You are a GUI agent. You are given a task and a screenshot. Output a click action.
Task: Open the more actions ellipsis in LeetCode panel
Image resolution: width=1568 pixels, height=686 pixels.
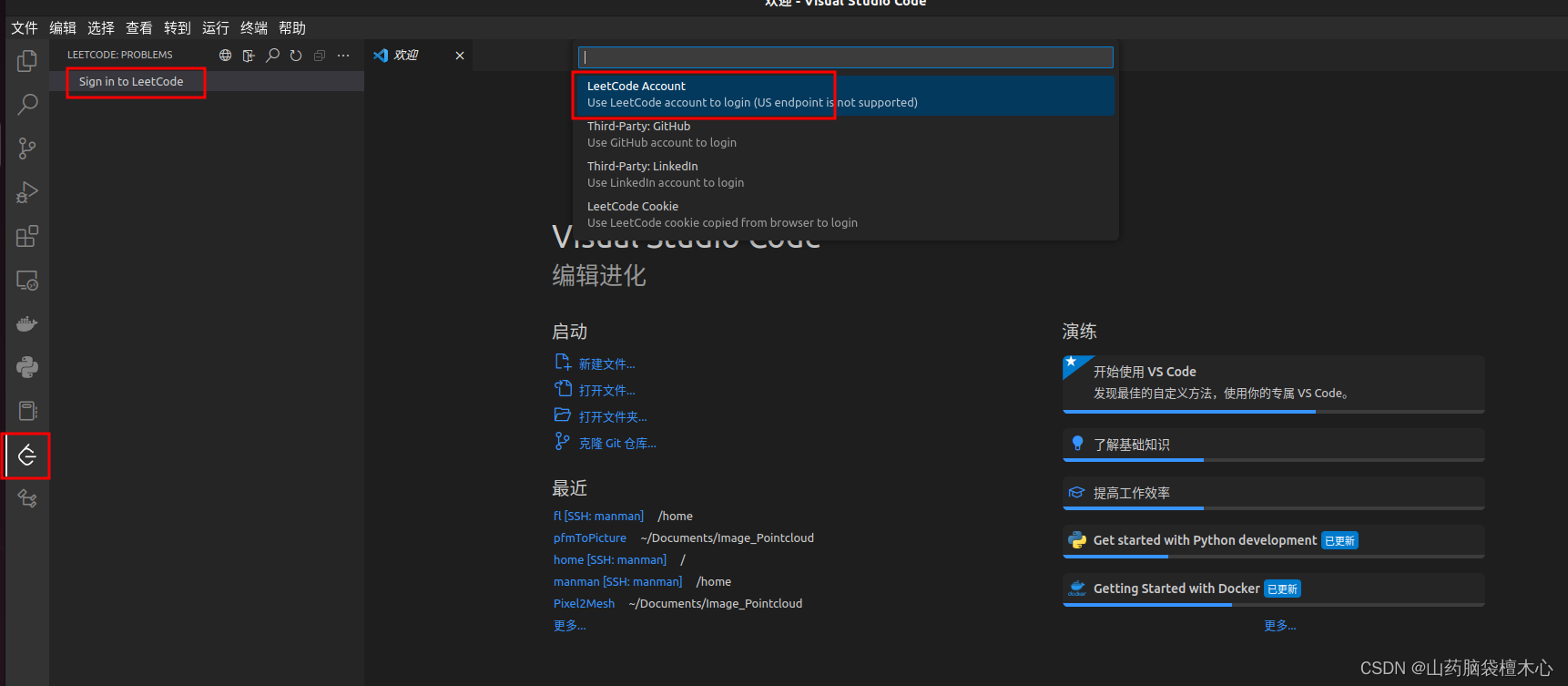[343, 56]
